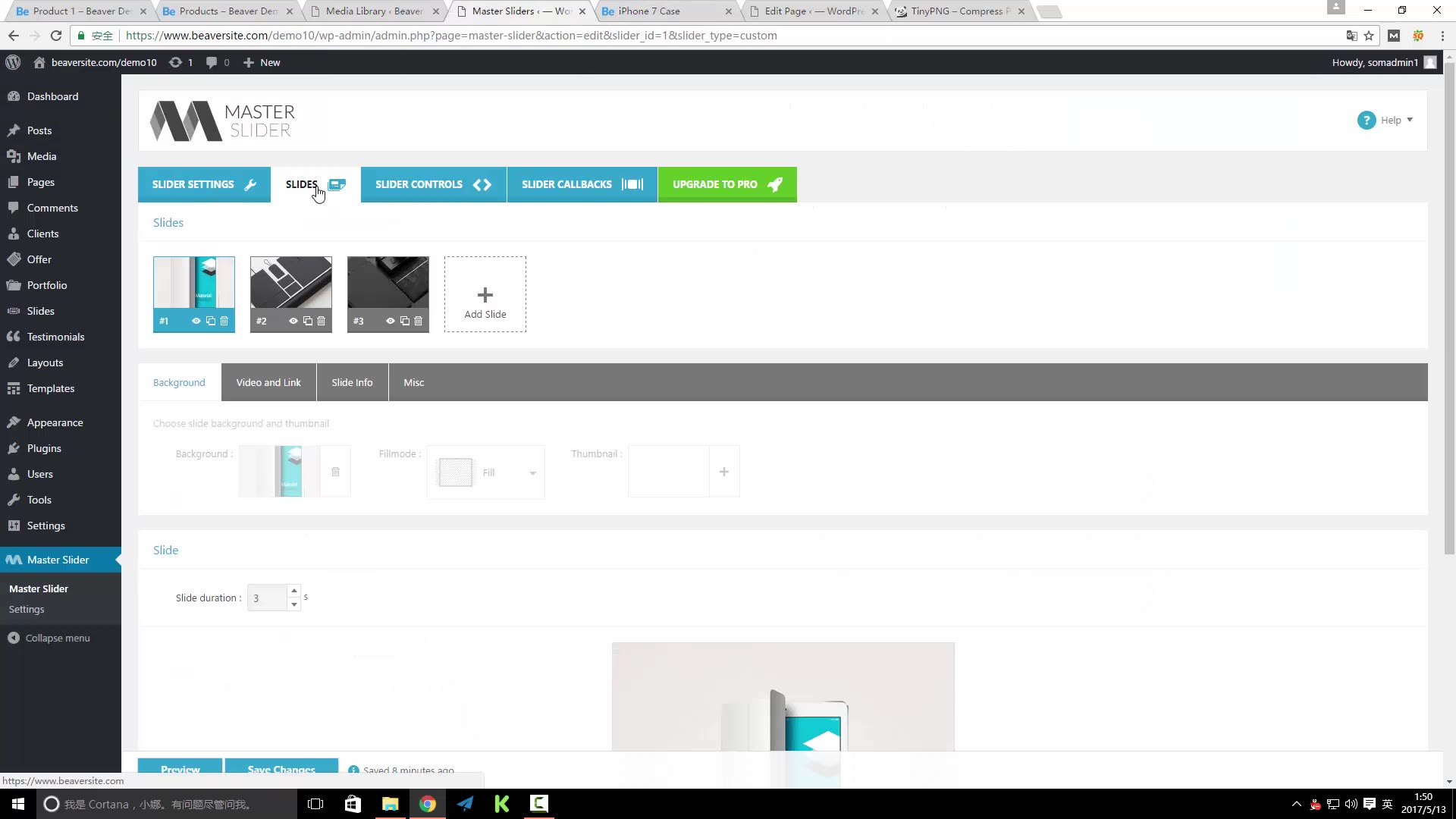This screenshot has height=819, width=1456.
Task: Duplicate slide #2 using copy icon
Action: click(308, 321)
